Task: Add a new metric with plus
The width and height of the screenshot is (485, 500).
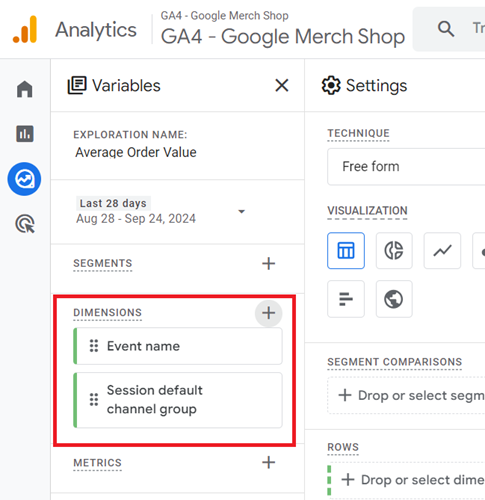Action: [x=268, y=462]
